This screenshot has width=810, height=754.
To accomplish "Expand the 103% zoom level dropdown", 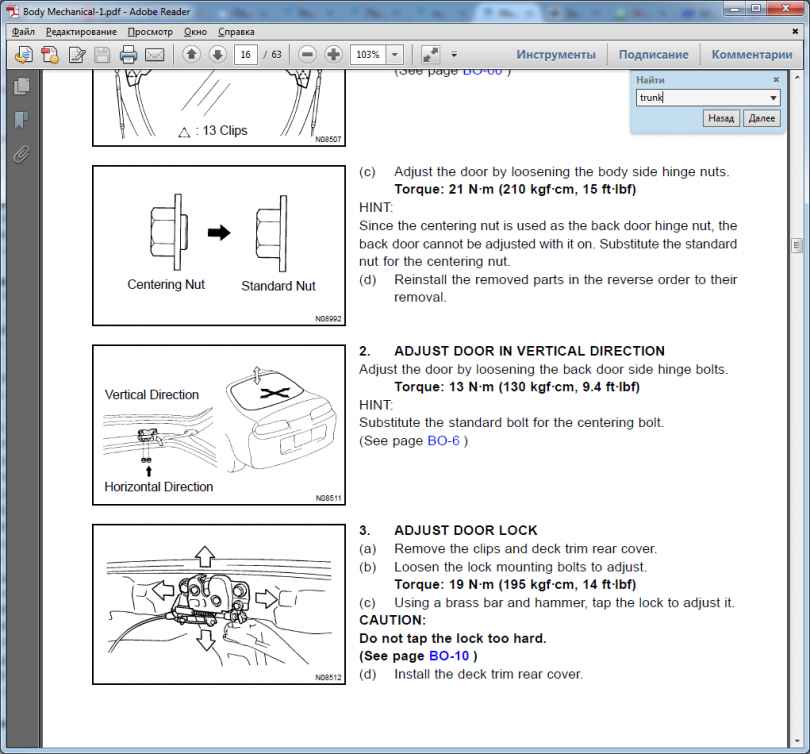I will tap(395, 55).
